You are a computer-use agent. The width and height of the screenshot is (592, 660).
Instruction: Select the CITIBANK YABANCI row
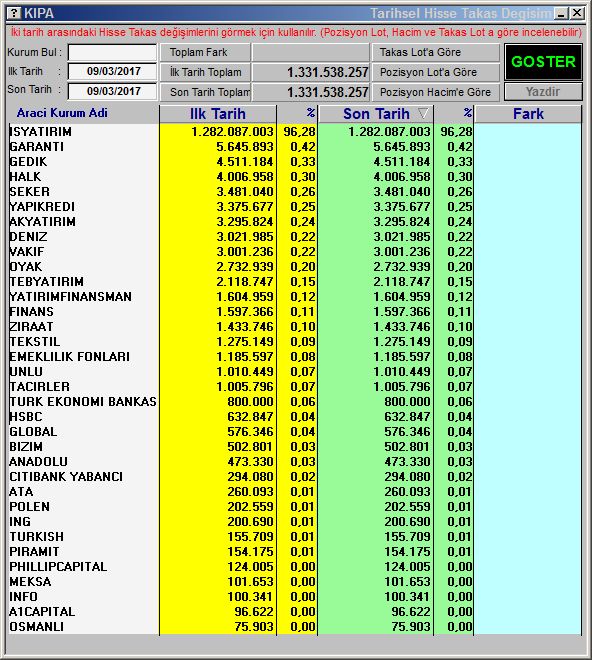click(295, 477)
